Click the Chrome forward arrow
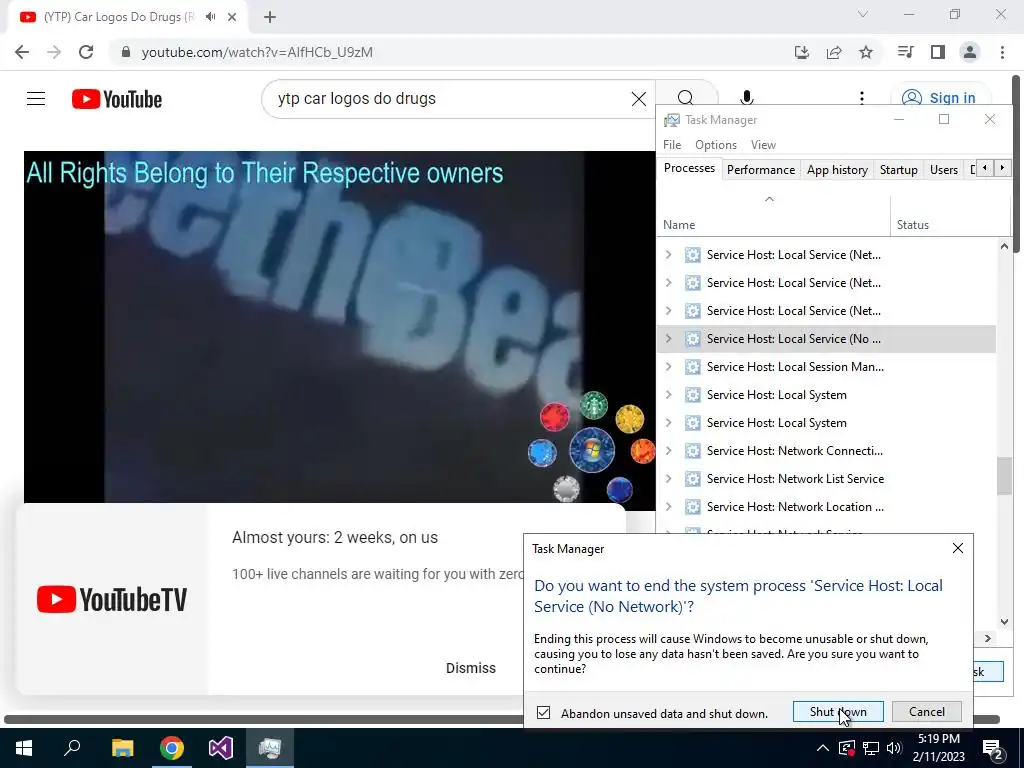This screenshot has height=768, width=1024. (x=54, y=52)
